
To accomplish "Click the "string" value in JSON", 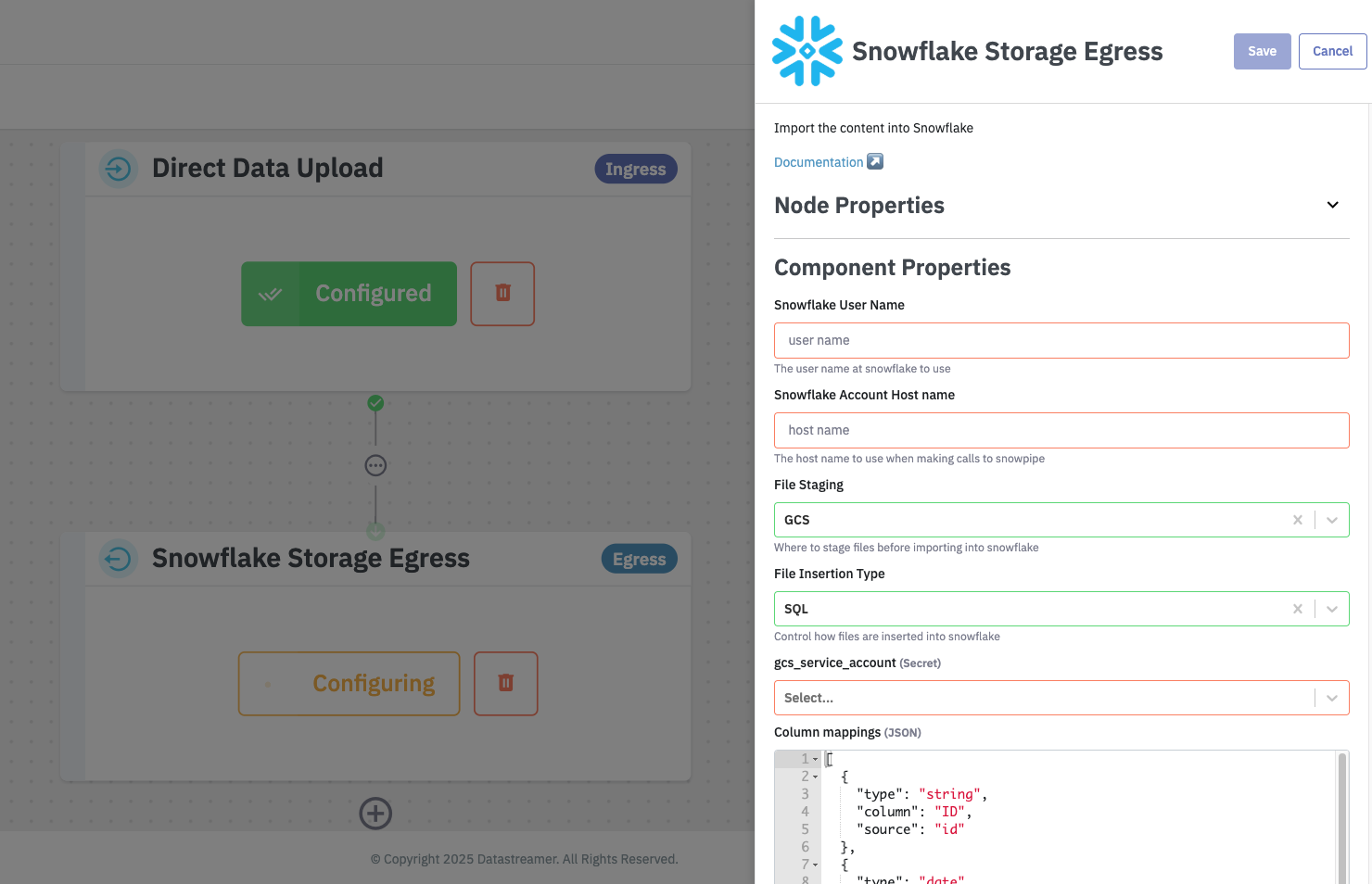I will point(950,794).
